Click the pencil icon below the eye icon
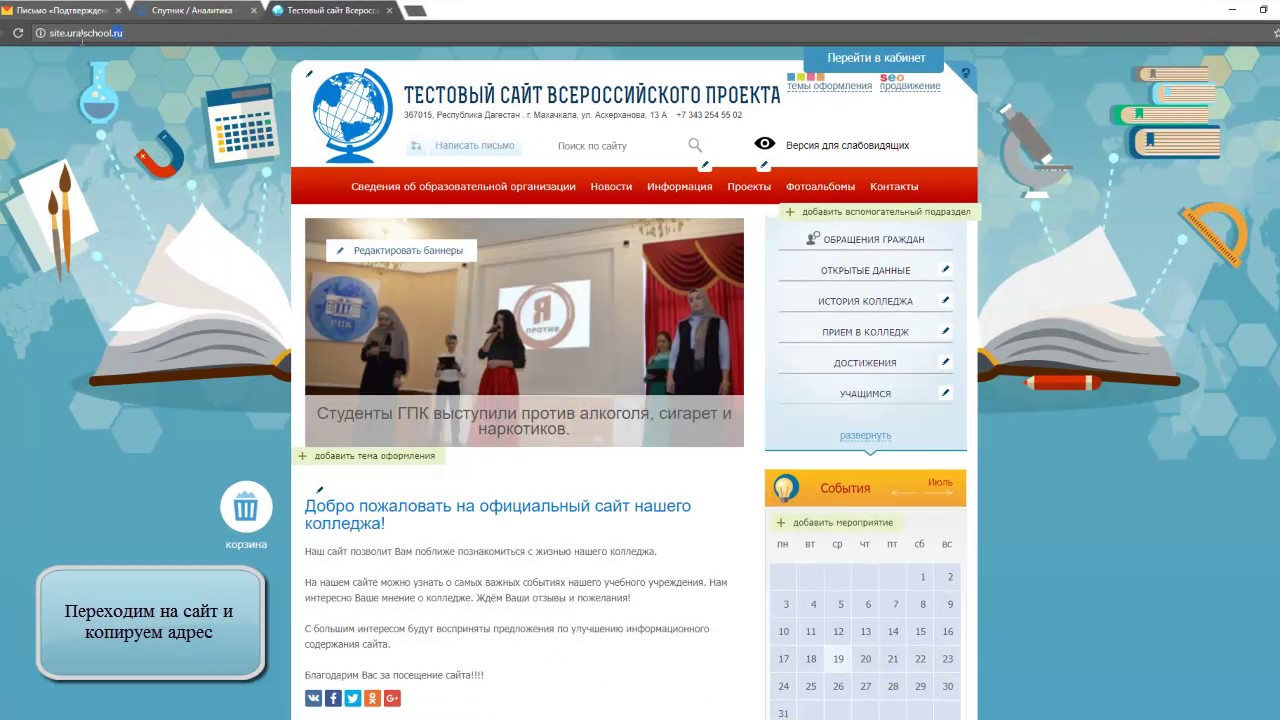The width and height of the screenshot is (1280, 720). click(764, 165)
